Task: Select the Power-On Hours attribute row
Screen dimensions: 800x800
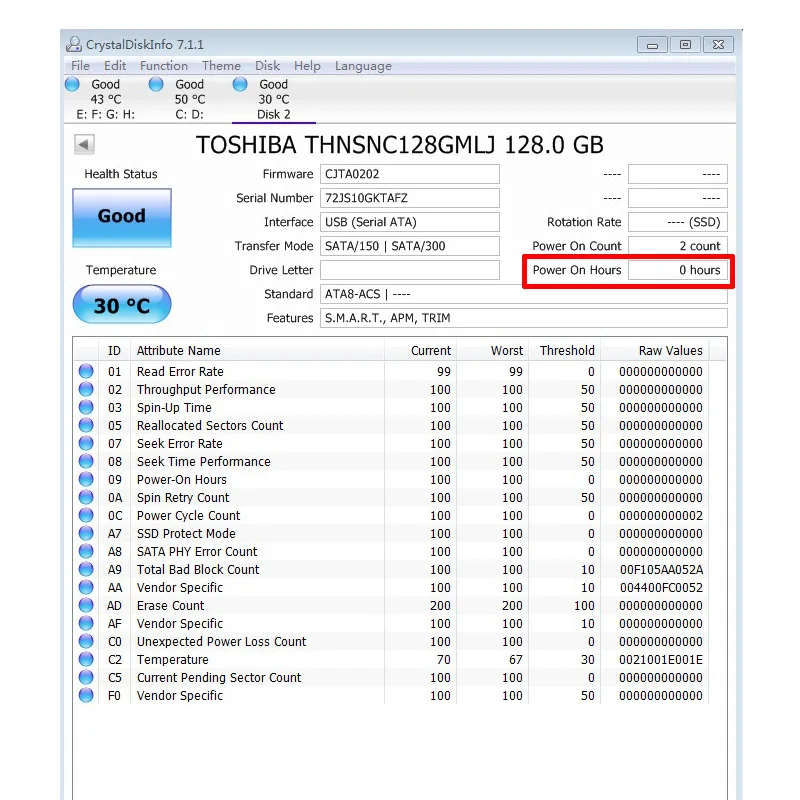Action: click(181, 480)
